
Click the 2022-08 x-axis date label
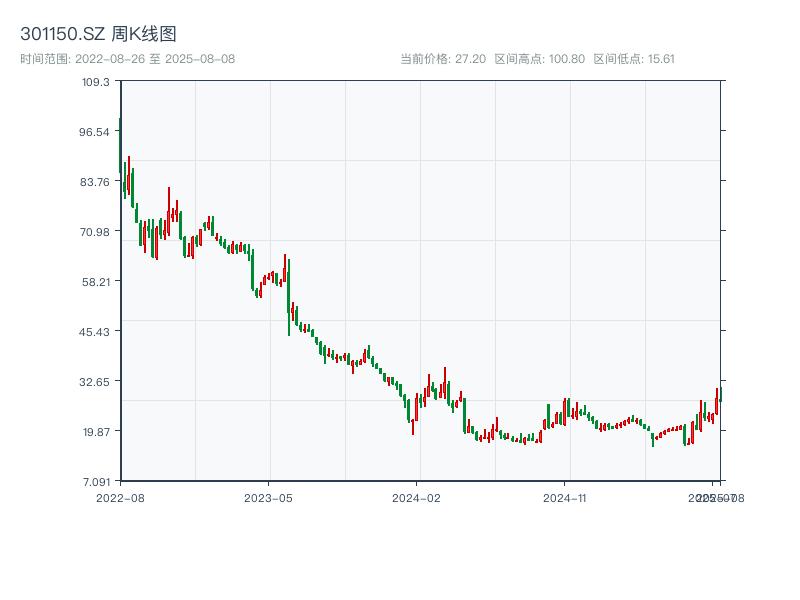pos(120,497)
